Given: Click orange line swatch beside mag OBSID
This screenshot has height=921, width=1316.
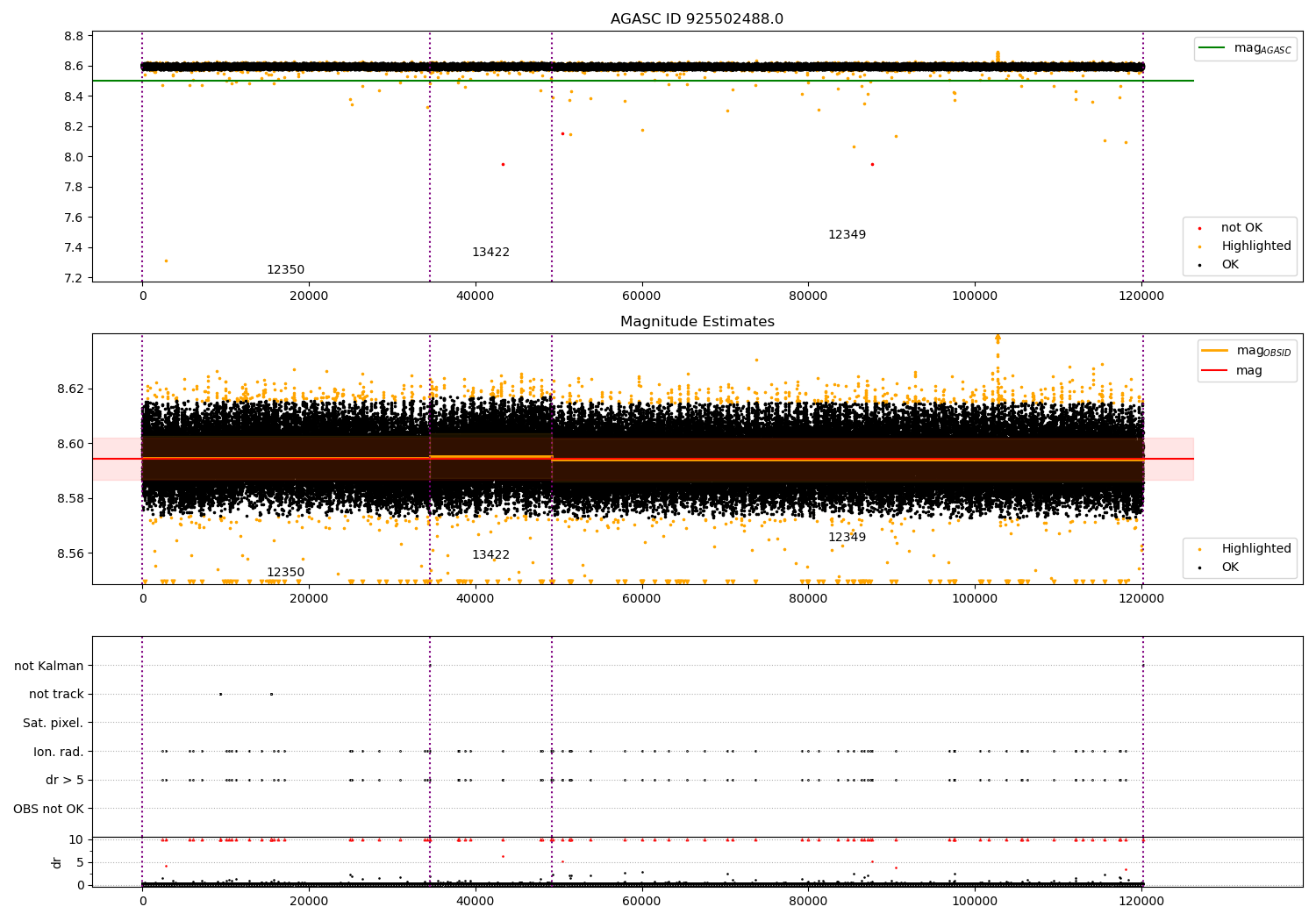Looking at the screenshot, I should click(x=1215, y=351).
